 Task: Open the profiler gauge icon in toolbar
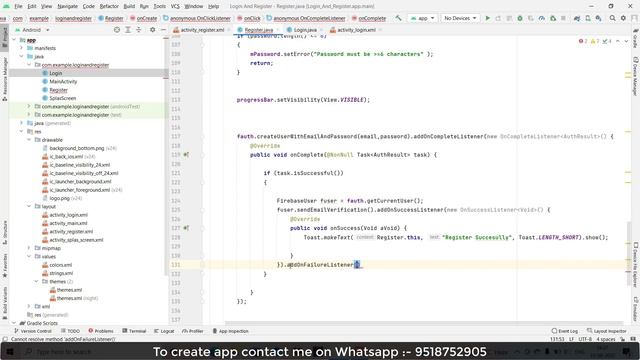tap(542, 18)
